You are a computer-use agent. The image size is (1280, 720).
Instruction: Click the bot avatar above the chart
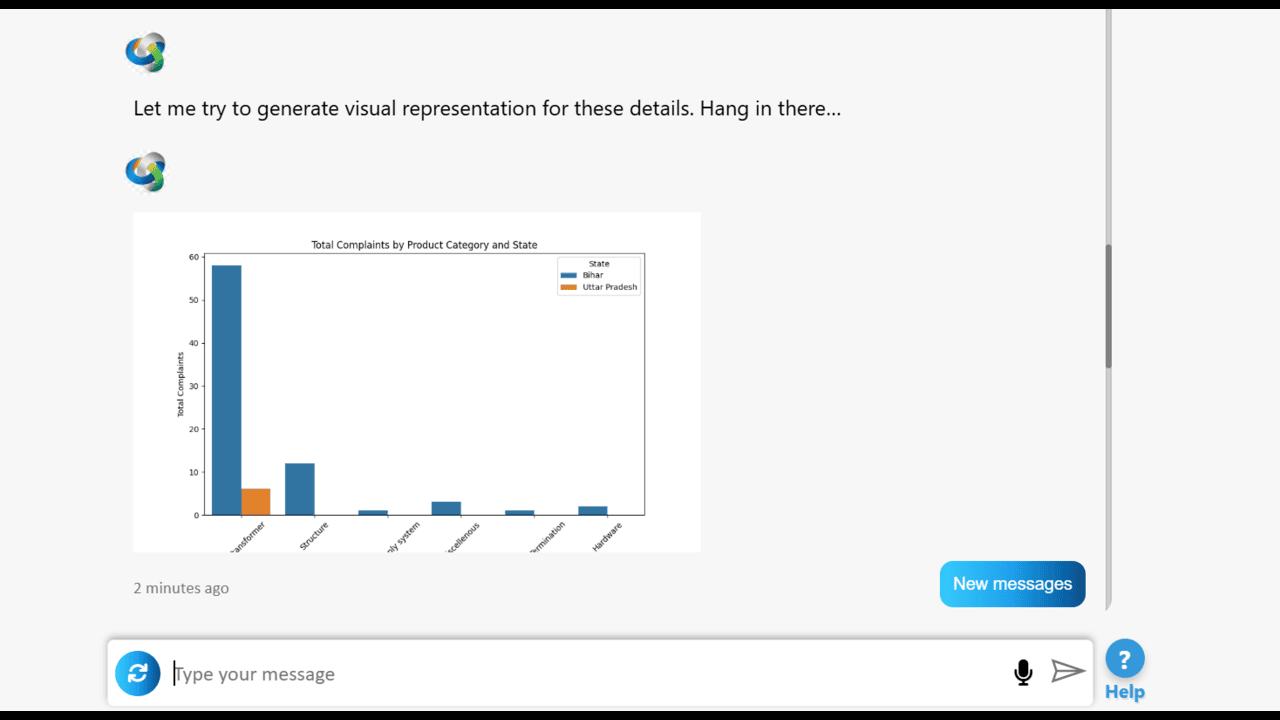click(146, 172)
